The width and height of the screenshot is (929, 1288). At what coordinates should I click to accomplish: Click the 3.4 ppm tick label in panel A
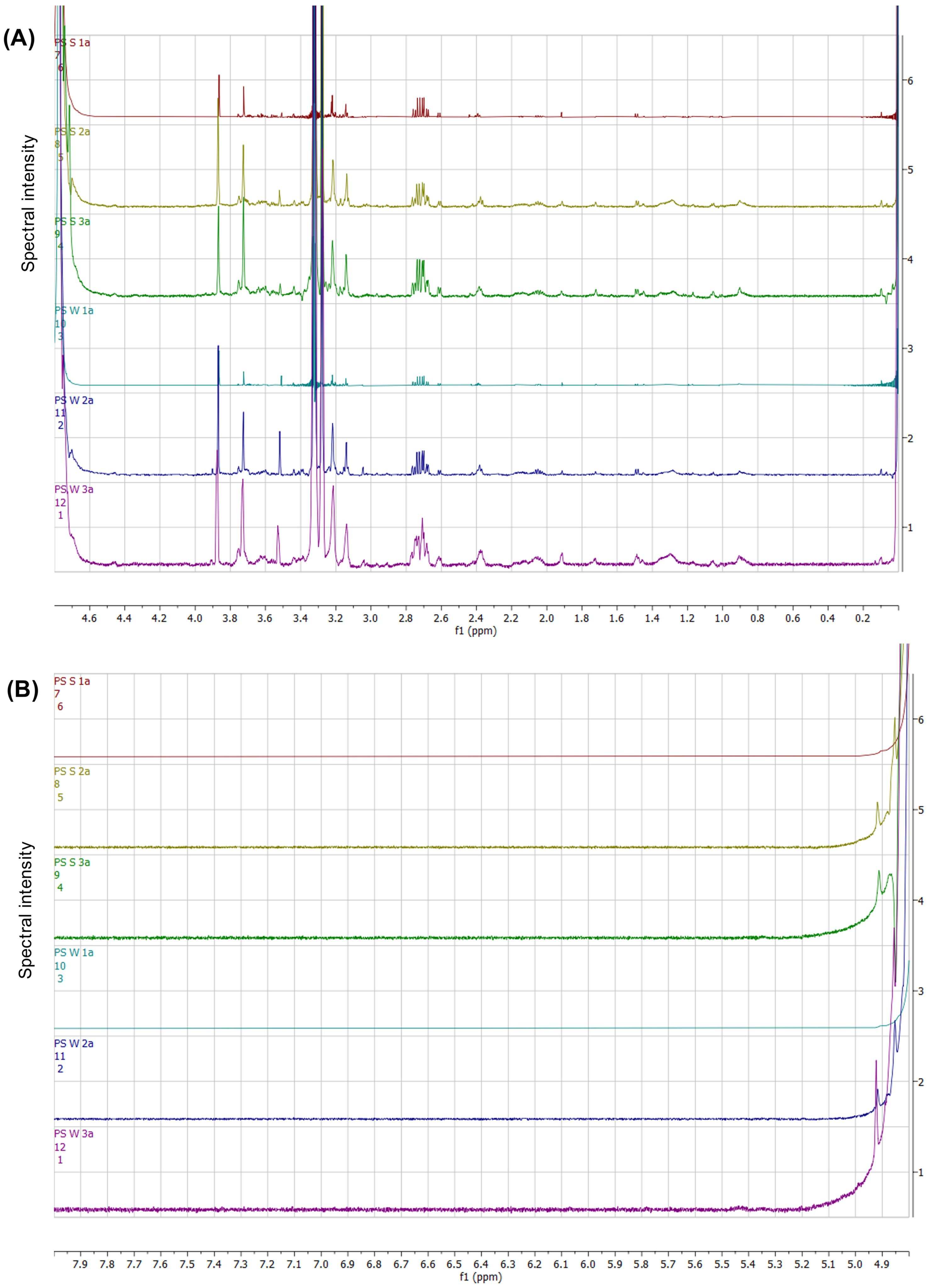click(300, 618)
